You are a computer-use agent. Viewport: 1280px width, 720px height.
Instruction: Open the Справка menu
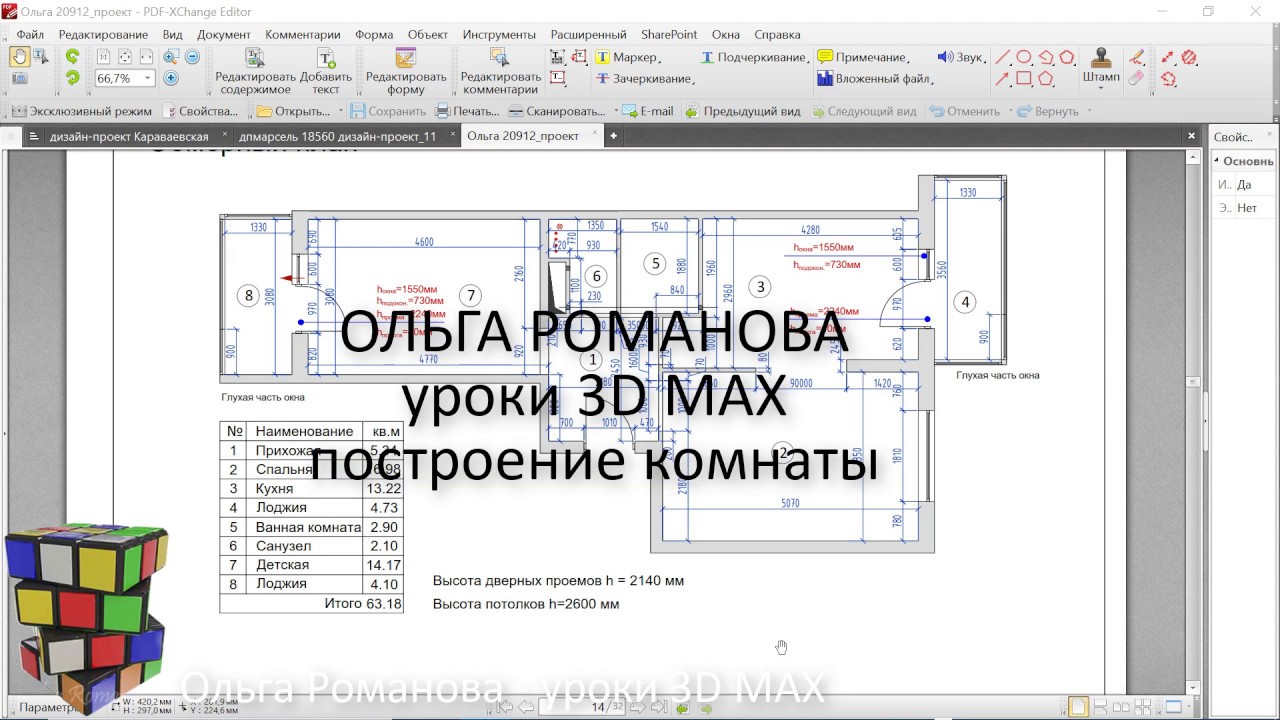click(777, 34)
